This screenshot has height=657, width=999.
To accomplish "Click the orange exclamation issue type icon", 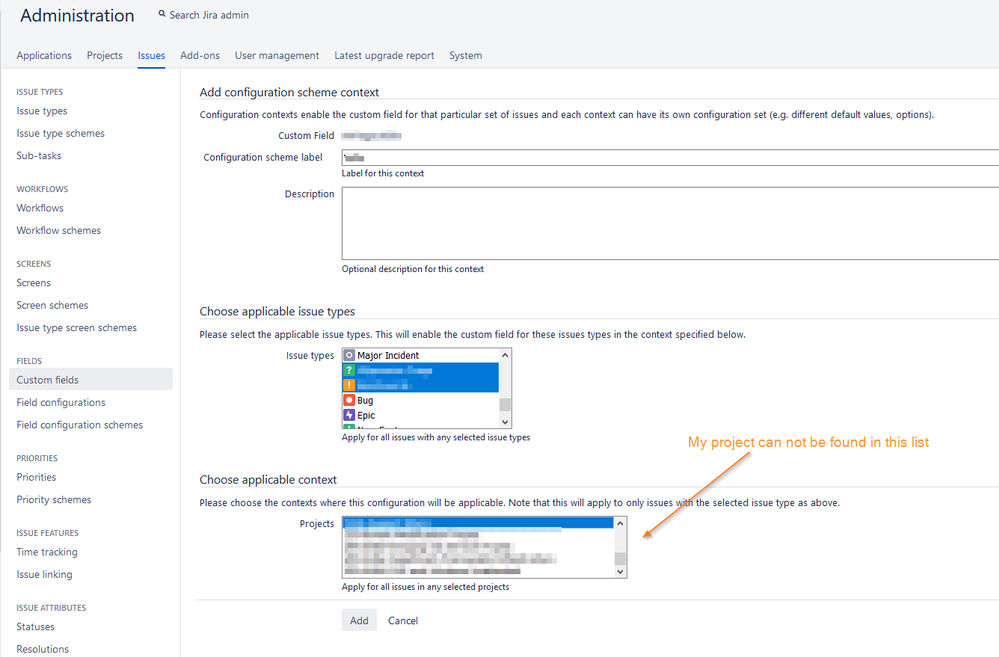I will [x=349, y=385].
